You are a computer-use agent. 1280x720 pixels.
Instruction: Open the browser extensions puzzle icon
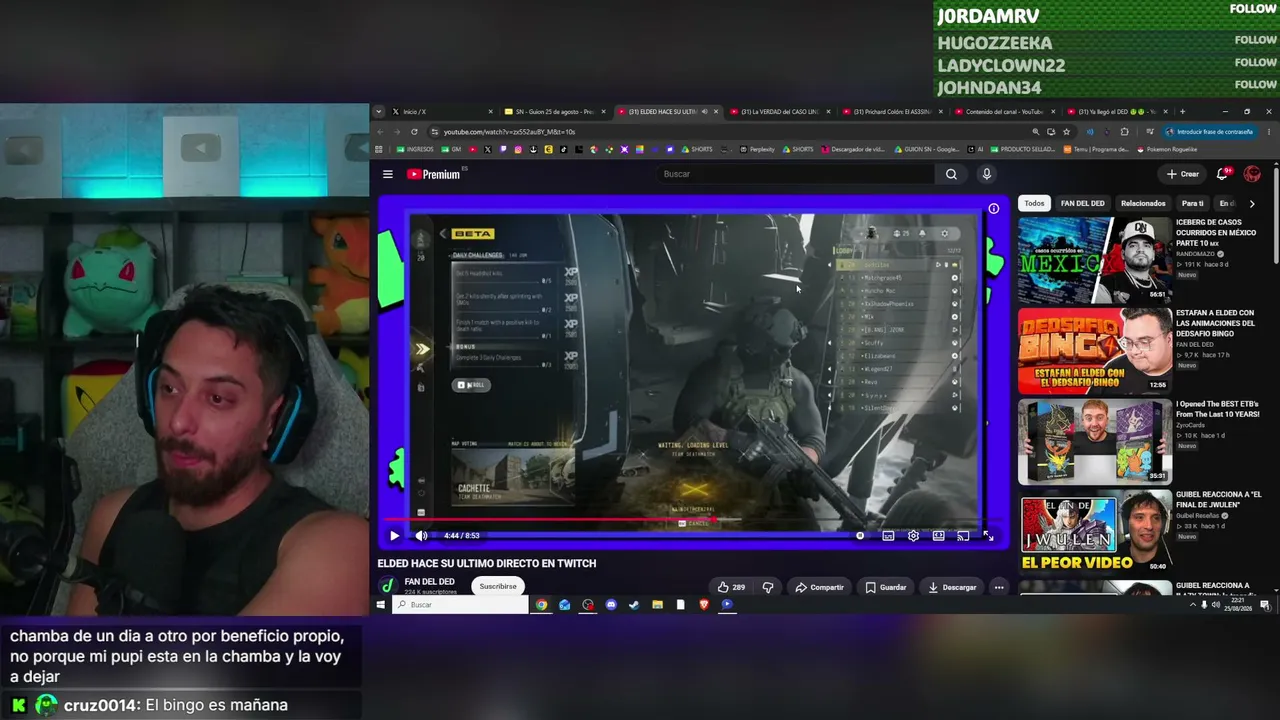1124,132
